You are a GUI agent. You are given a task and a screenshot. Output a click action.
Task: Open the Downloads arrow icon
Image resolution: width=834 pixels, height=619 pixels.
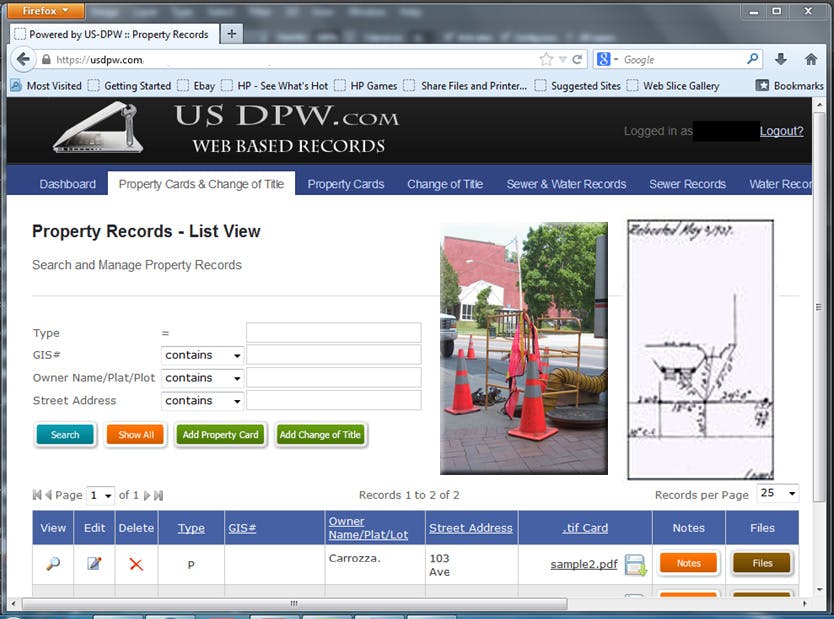(781, 59)
